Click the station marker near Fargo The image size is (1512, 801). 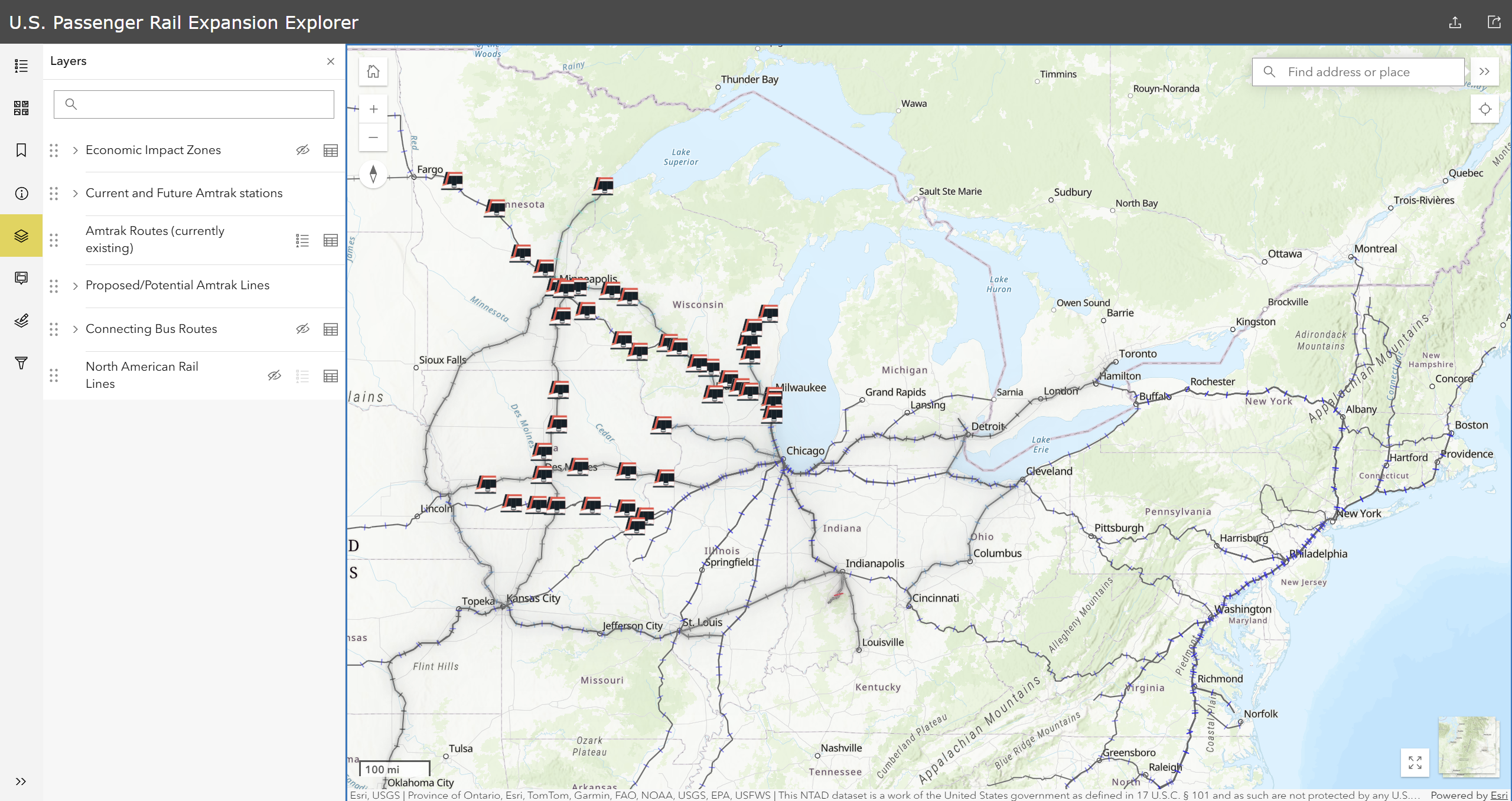tap(453, 179)
